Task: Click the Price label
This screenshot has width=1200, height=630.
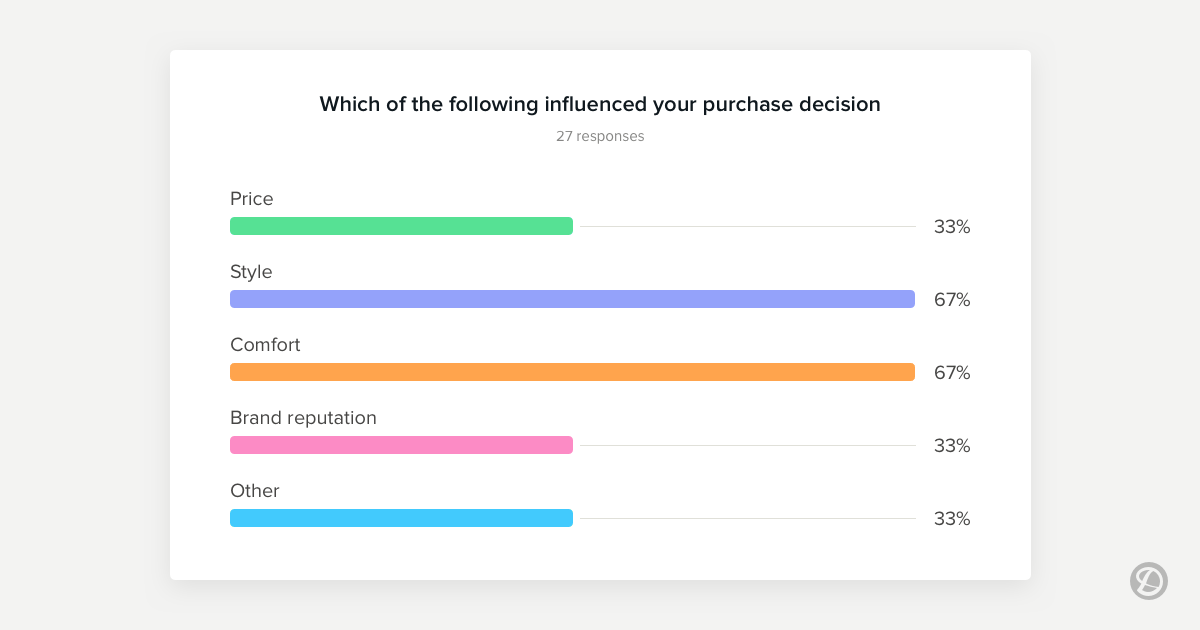Action: (x=252, y=199)
